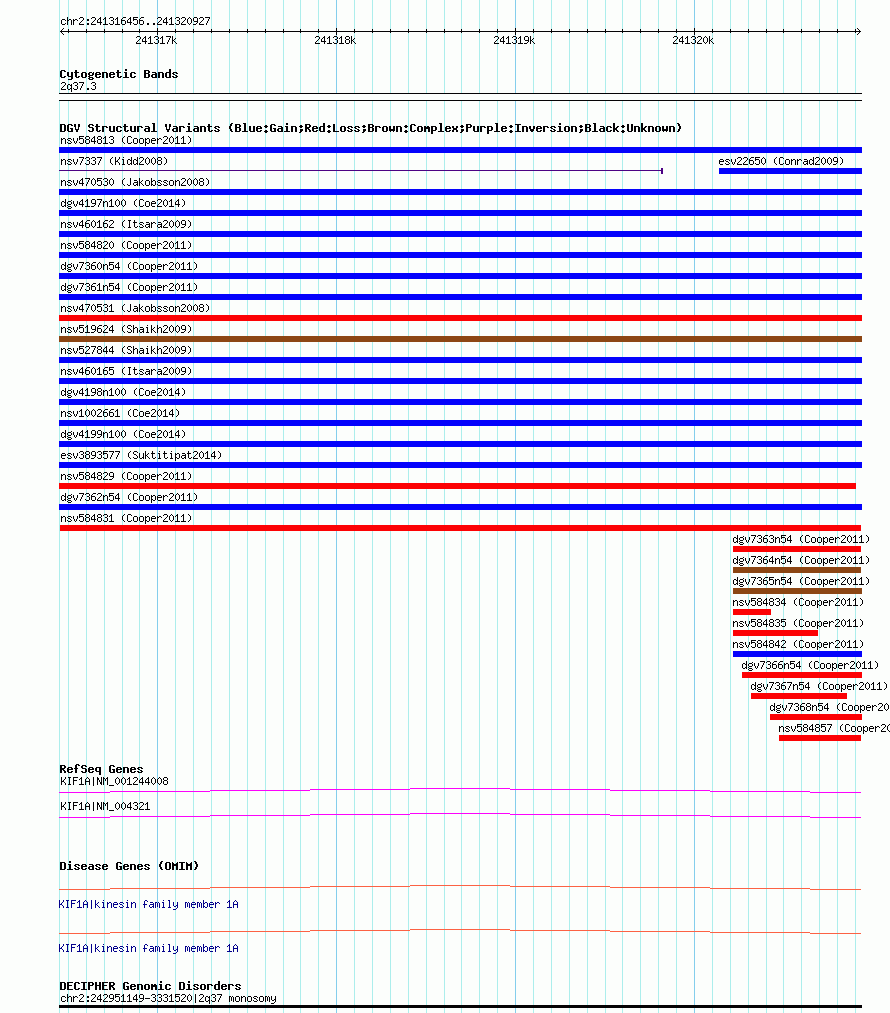
Task: Select the KIF1A|NM_004321 RefSeq gene label
Action: pos(105,806)
